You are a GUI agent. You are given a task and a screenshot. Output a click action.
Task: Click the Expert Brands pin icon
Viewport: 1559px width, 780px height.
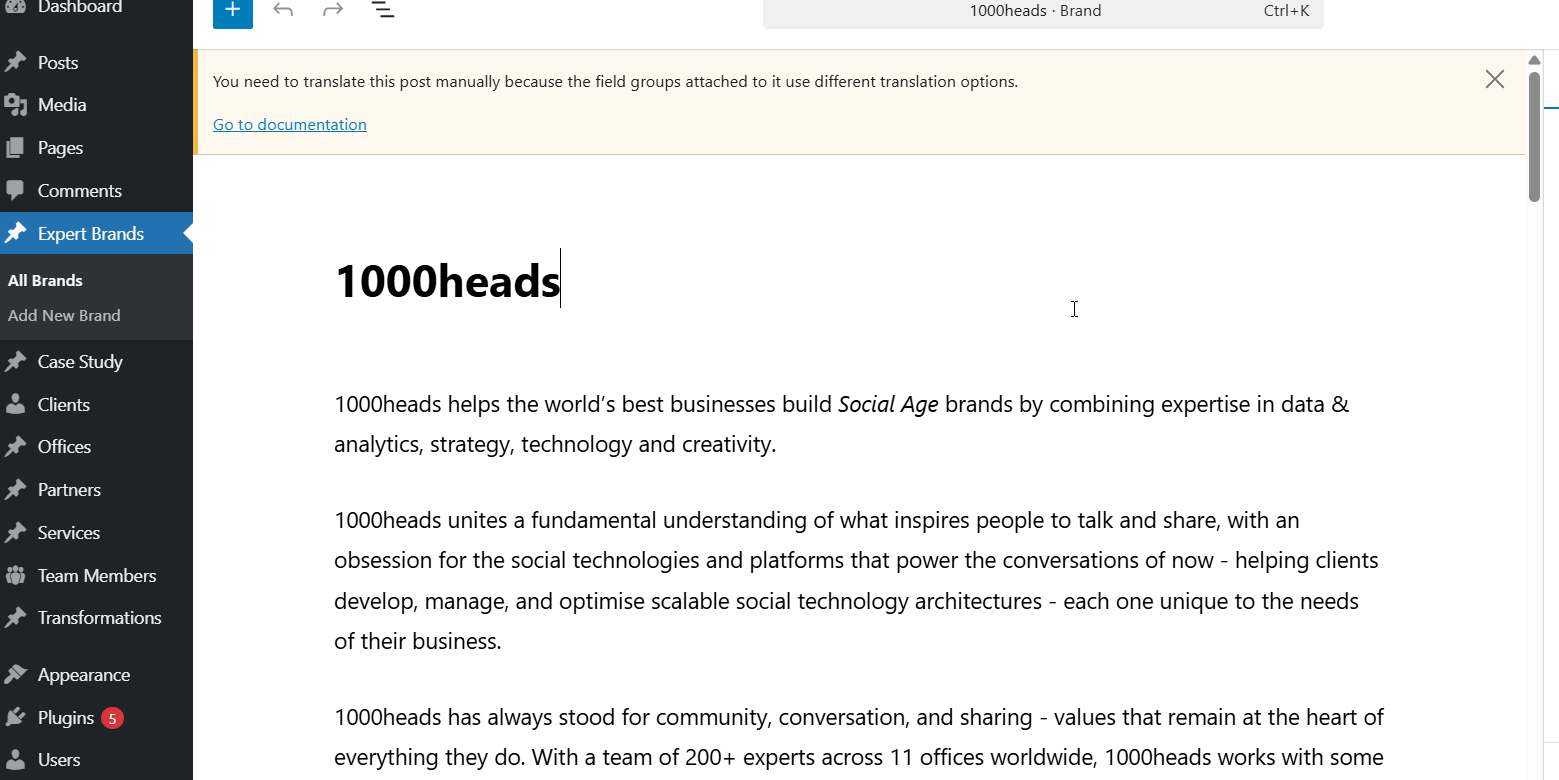coord(15,233)
